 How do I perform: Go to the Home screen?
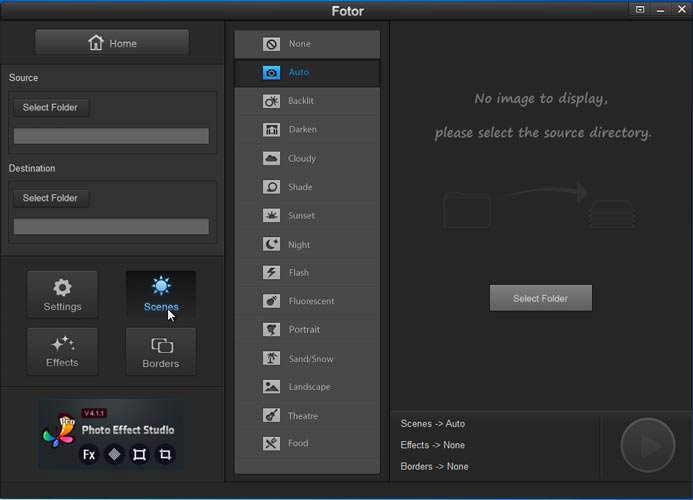(x=112, y=43)
